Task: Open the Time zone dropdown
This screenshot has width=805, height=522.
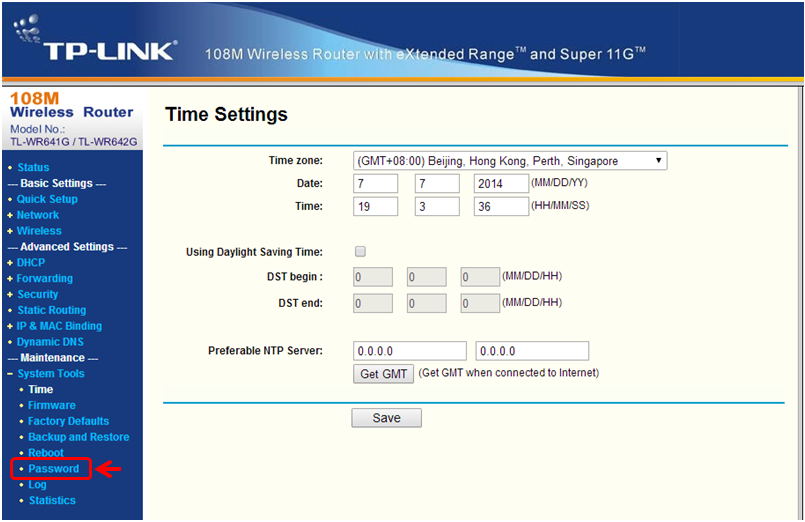Action: [510, 161]
